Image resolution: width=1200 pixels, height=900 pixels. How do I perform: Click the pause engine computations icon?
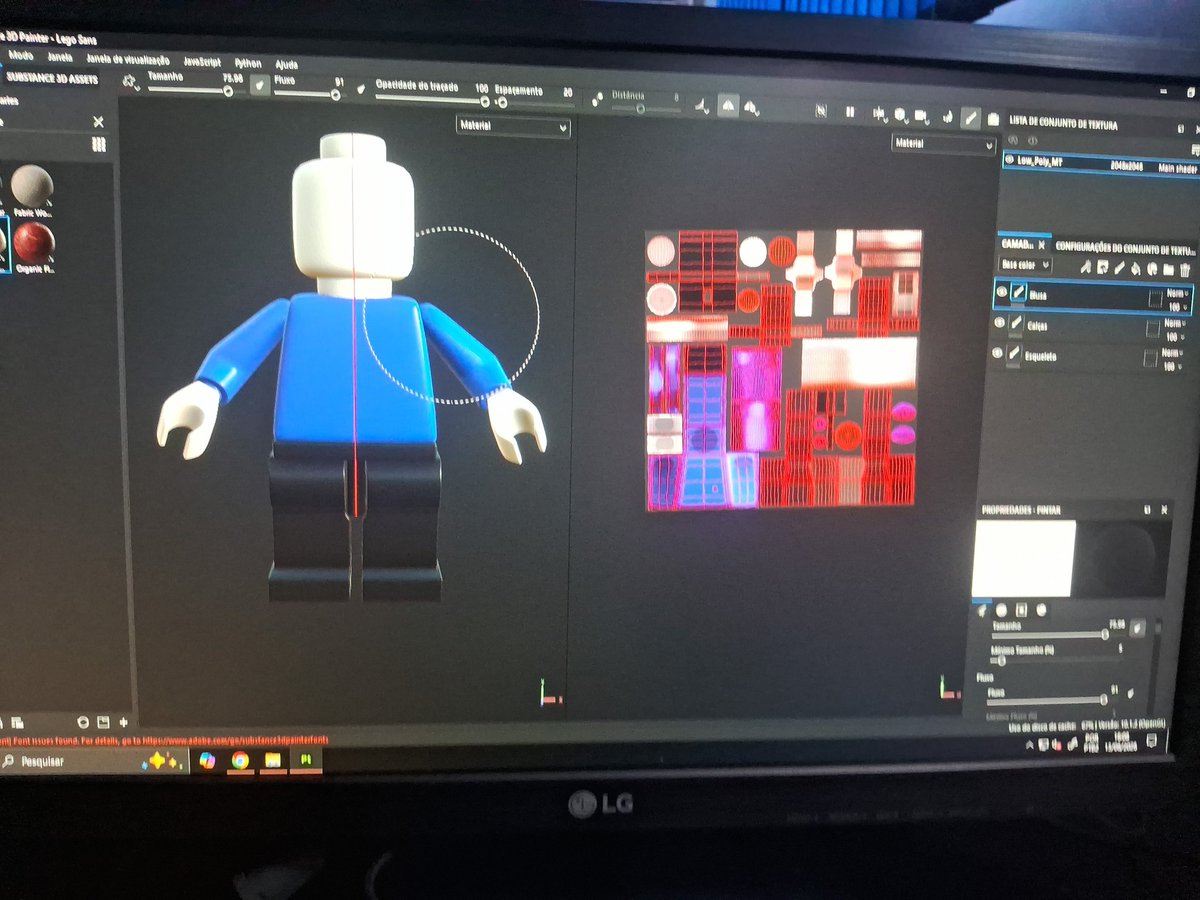(x=850, y=112)
